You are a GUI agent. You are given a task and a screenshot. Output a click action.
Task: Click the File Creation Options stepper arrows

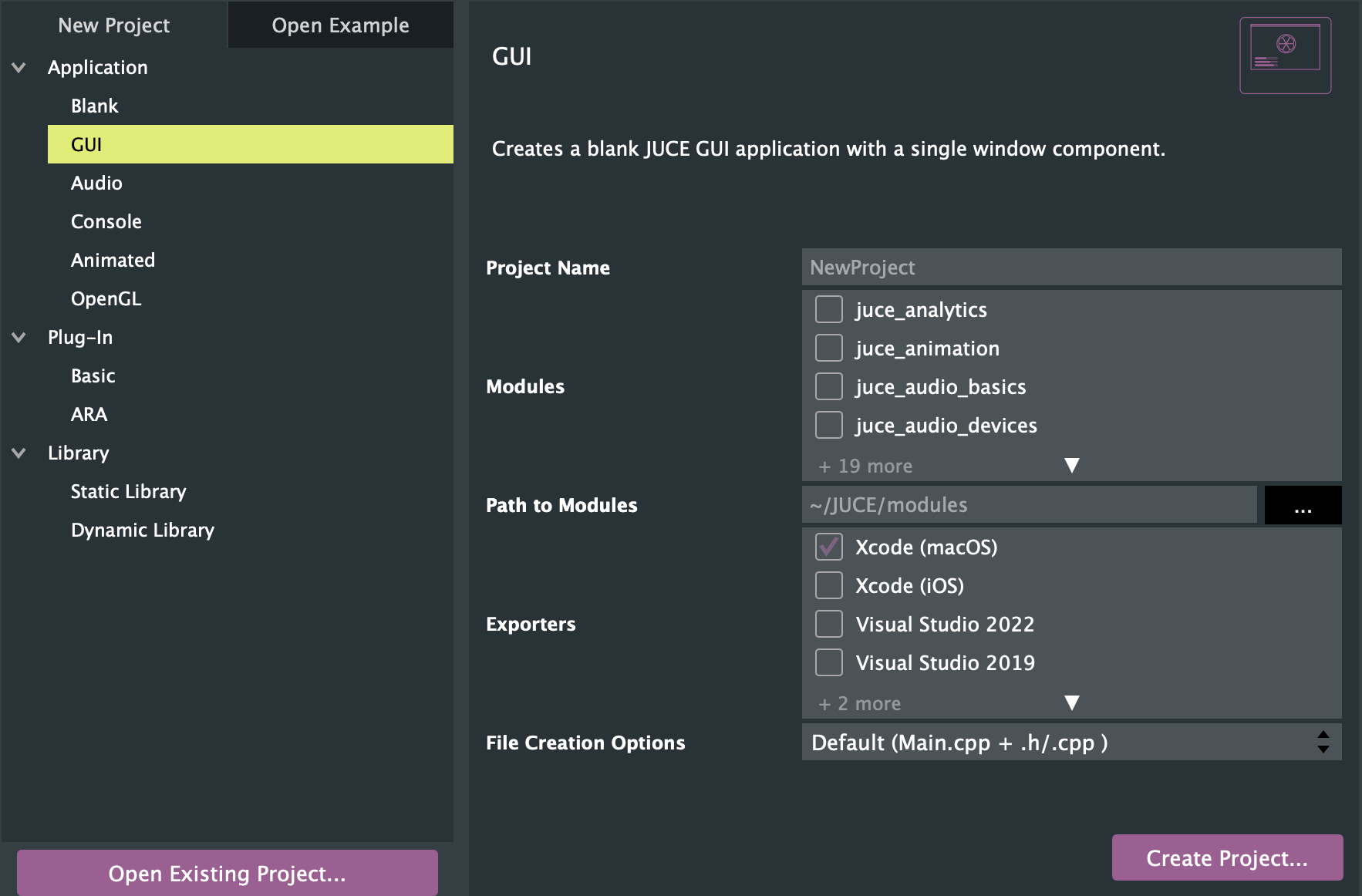(1323, 742)
